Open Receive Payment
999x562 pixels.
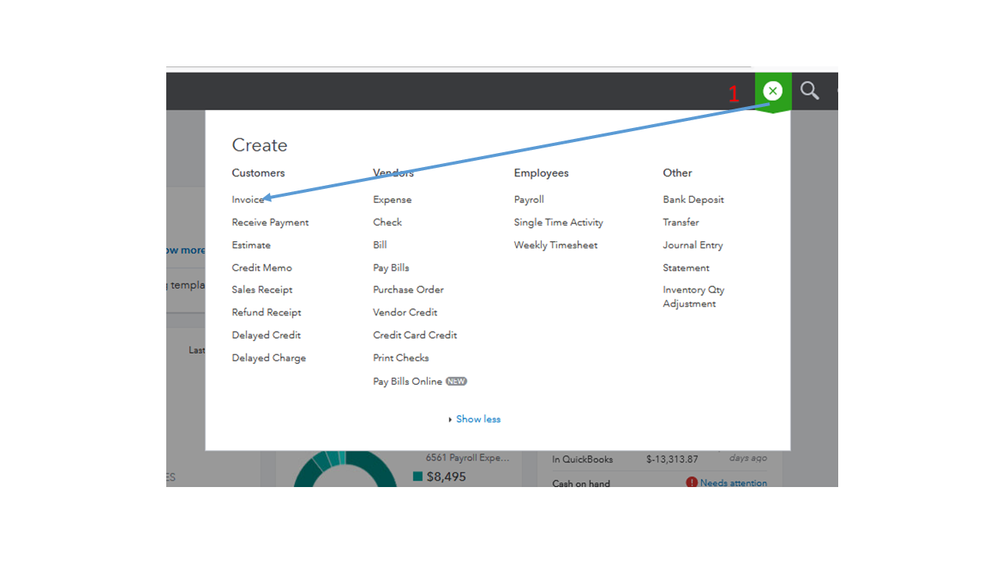(x=270, y=222)
